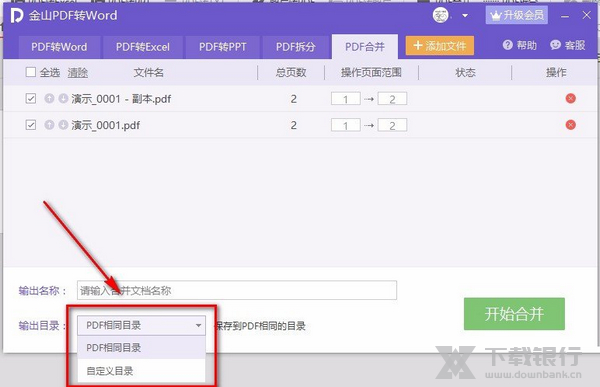
Task: Click the 添加文件 button
Action: coord(440,46)
